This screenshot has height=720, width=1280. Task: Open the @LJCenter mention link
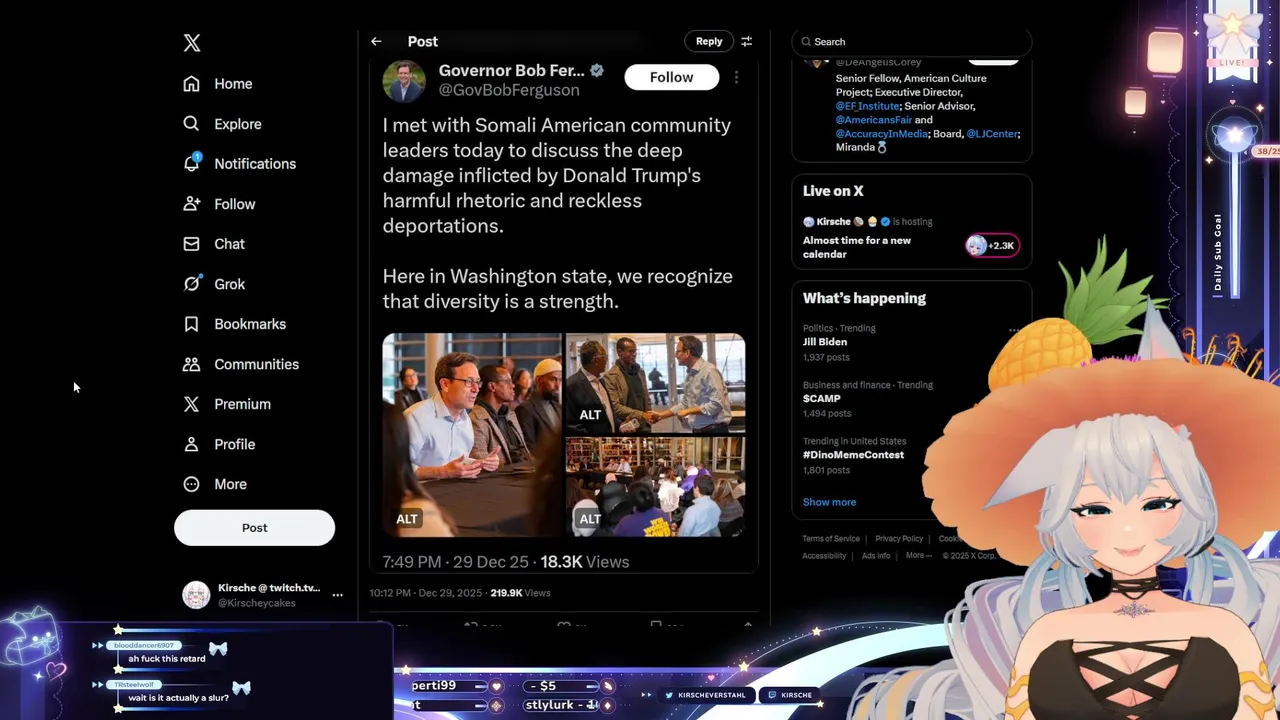click(993, 134)
